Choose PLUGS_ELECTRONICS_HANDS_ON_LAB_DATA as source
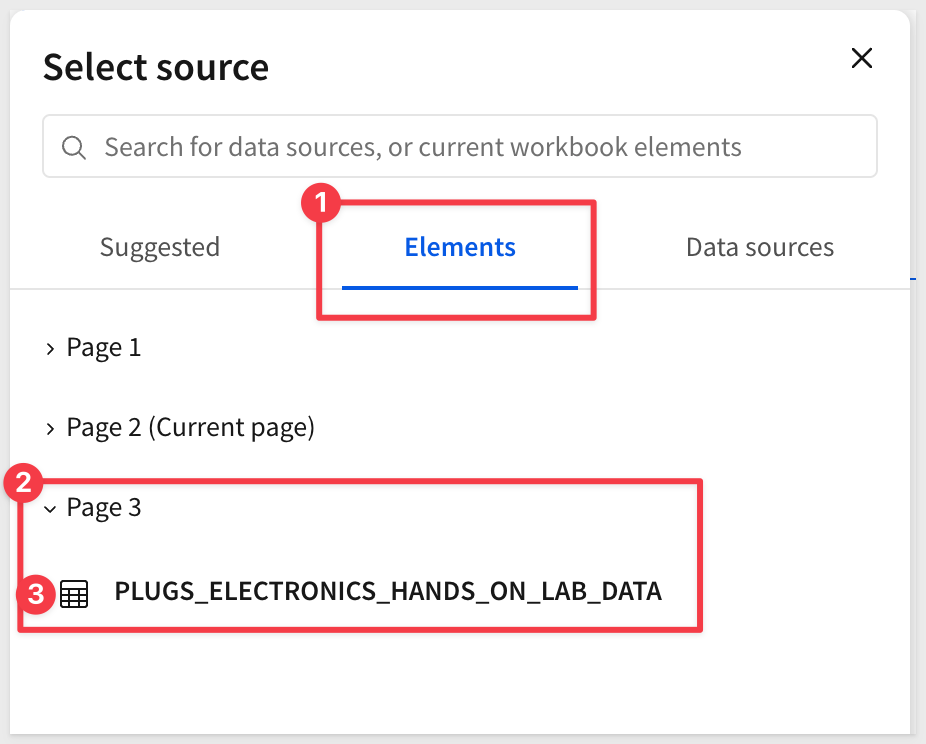This screenshot has height=744, width=926. pyautogui.click(x=388, y=592)
